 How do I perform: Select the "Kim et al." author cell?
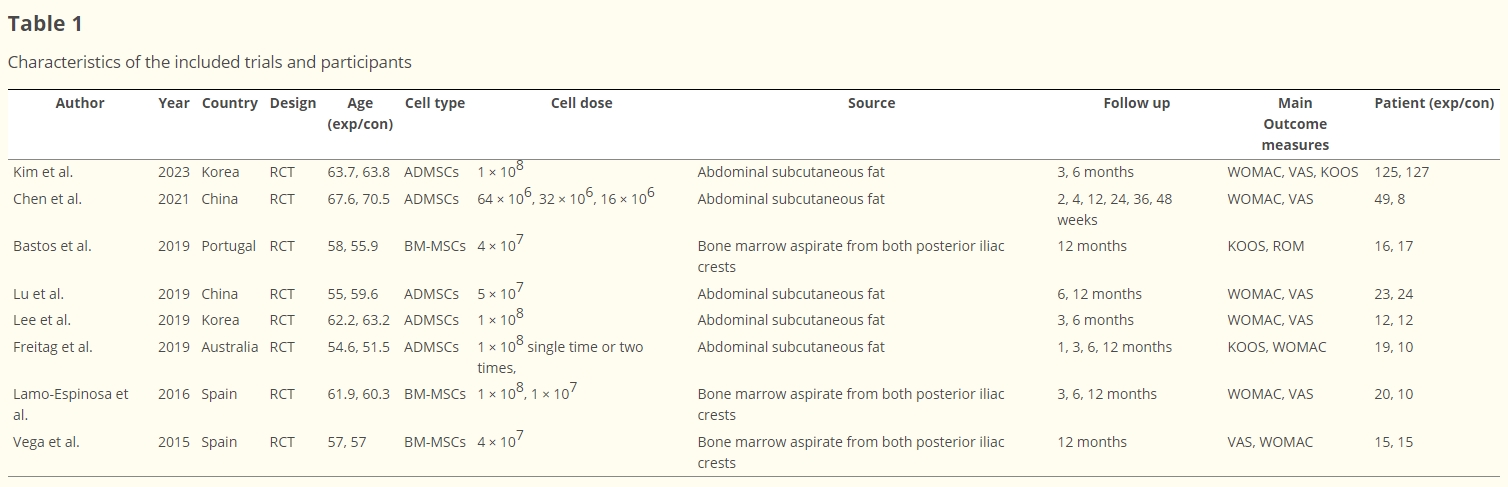pyautogui.click(x=43, y=172)
